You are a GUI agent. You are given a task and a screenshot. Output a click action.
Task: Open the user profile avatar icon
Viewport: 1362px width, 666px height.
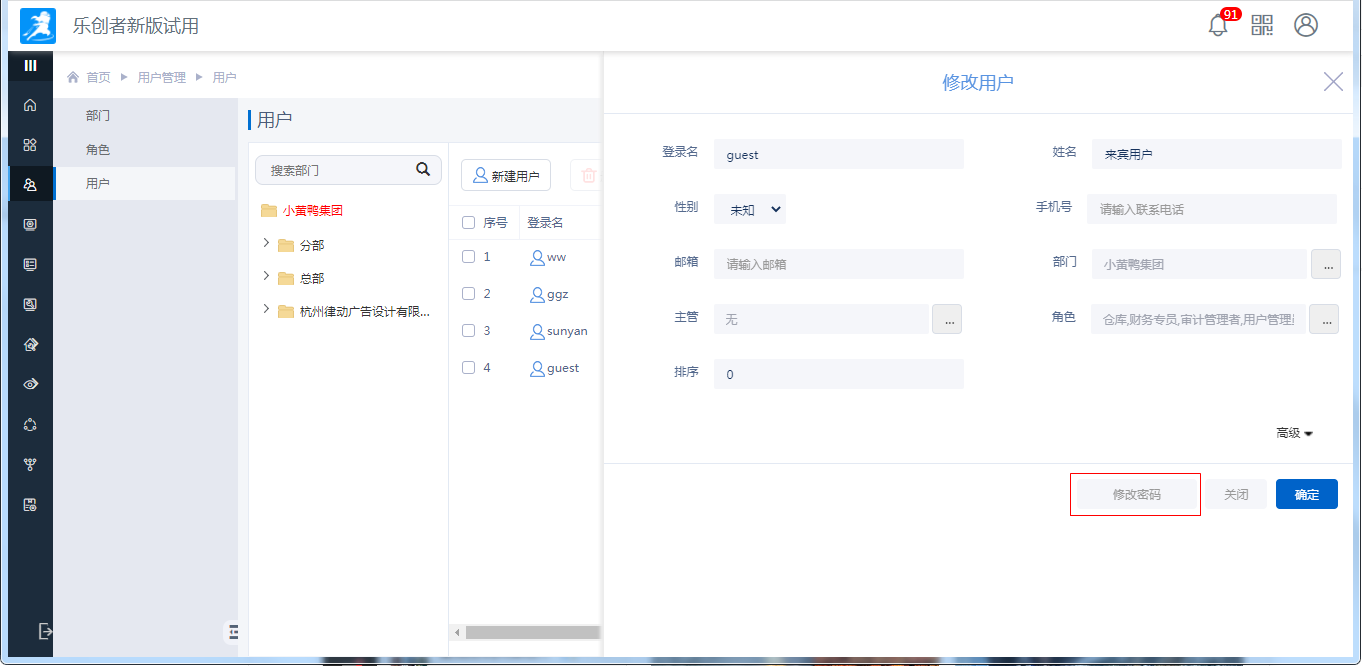1306,26
